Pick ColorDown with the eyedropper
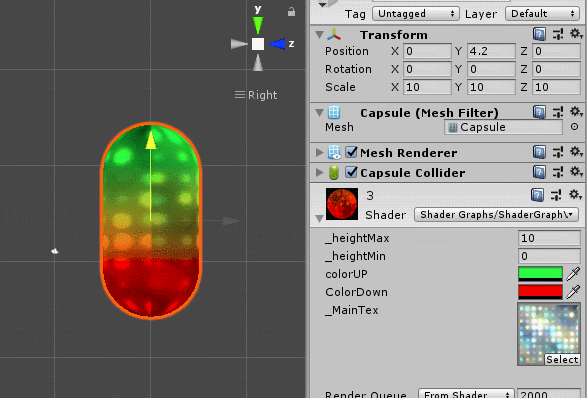Viewport: 587px width, 398px height. pyautogui.click(x=573, y=292)
